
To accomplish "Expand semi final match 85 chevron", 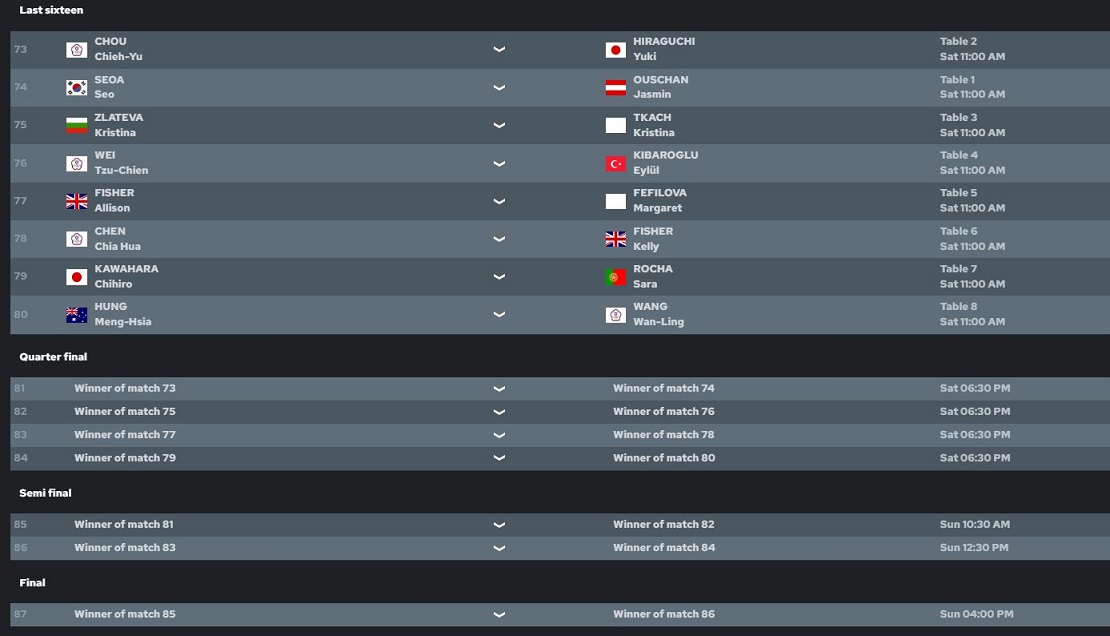I will 499,524.
